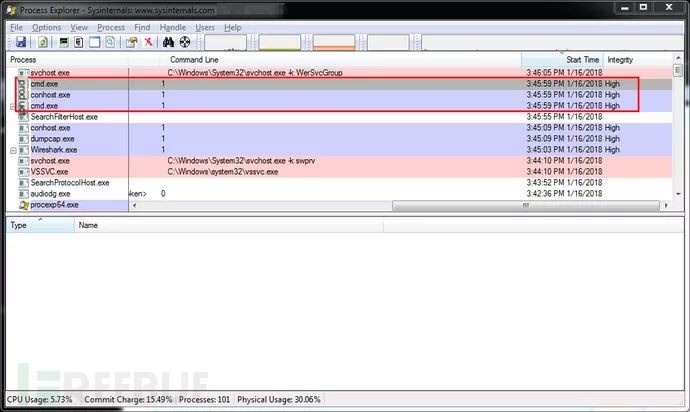
Task: Sort lower pane by Type column
Action: click(40, 225)
